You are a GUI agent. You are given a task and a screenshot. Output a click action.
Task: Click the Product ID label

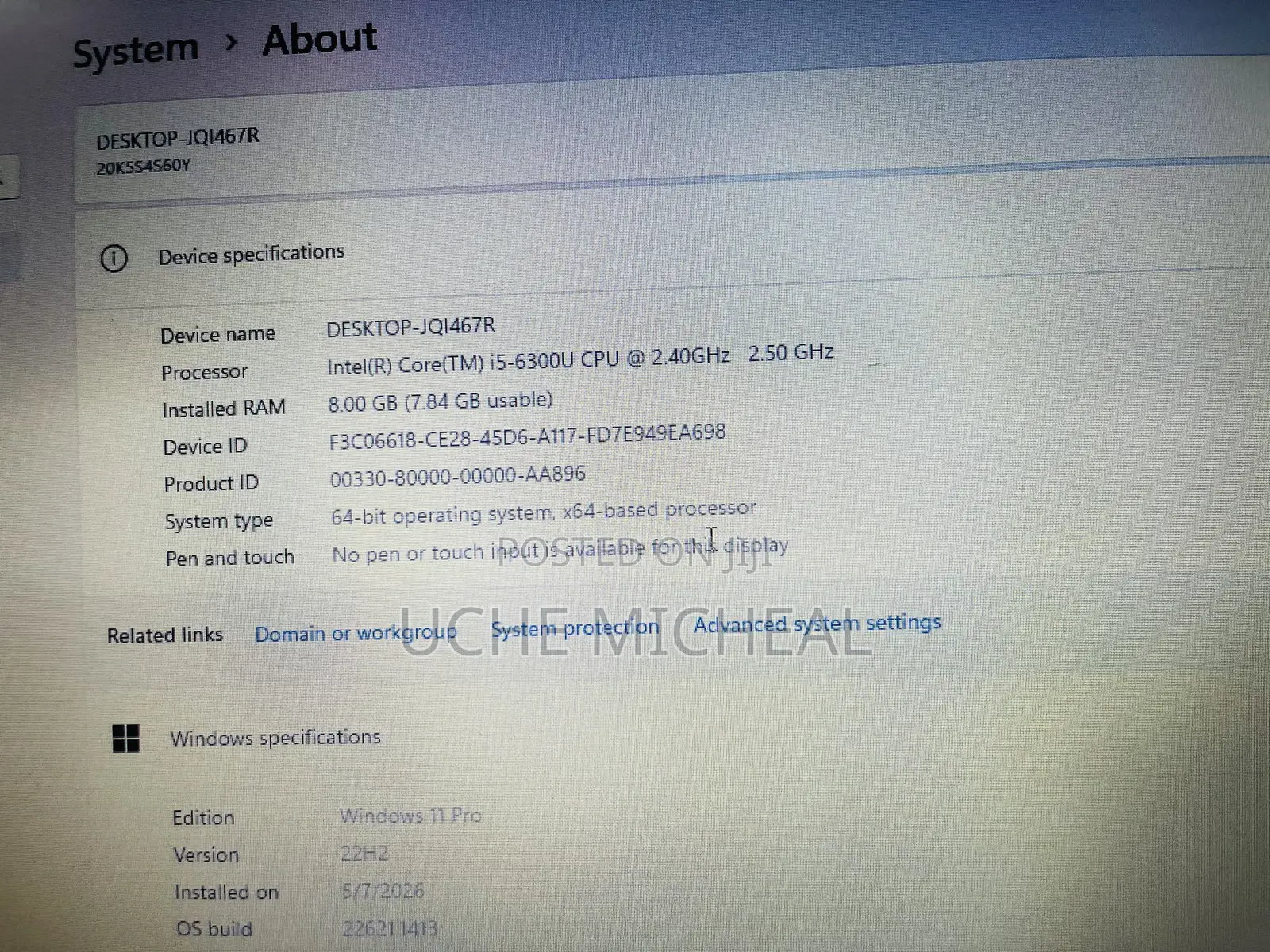[x=211, y=484]
